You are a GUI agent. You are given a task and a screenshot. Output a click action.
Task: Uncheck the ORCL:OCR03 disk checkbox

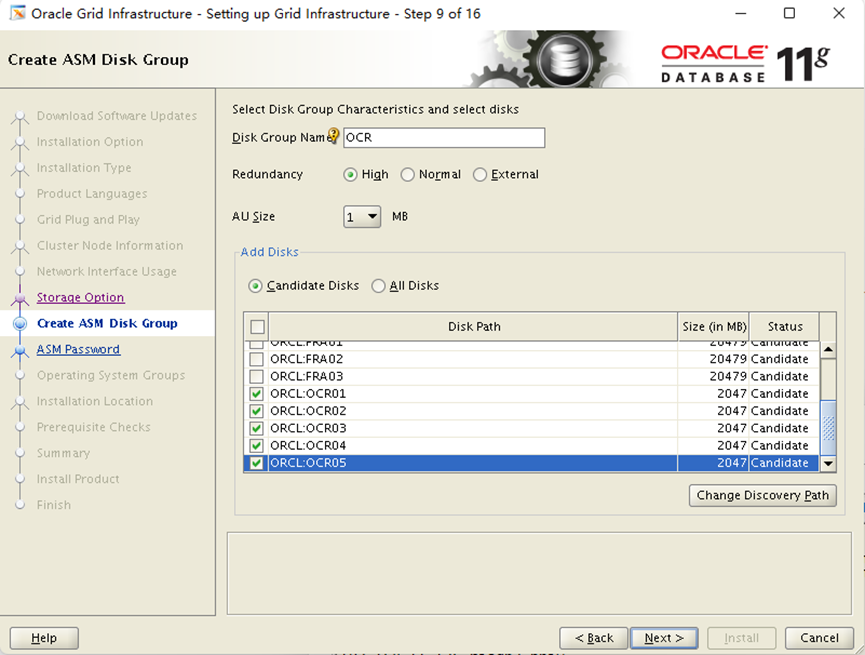(x=257, y=428)
